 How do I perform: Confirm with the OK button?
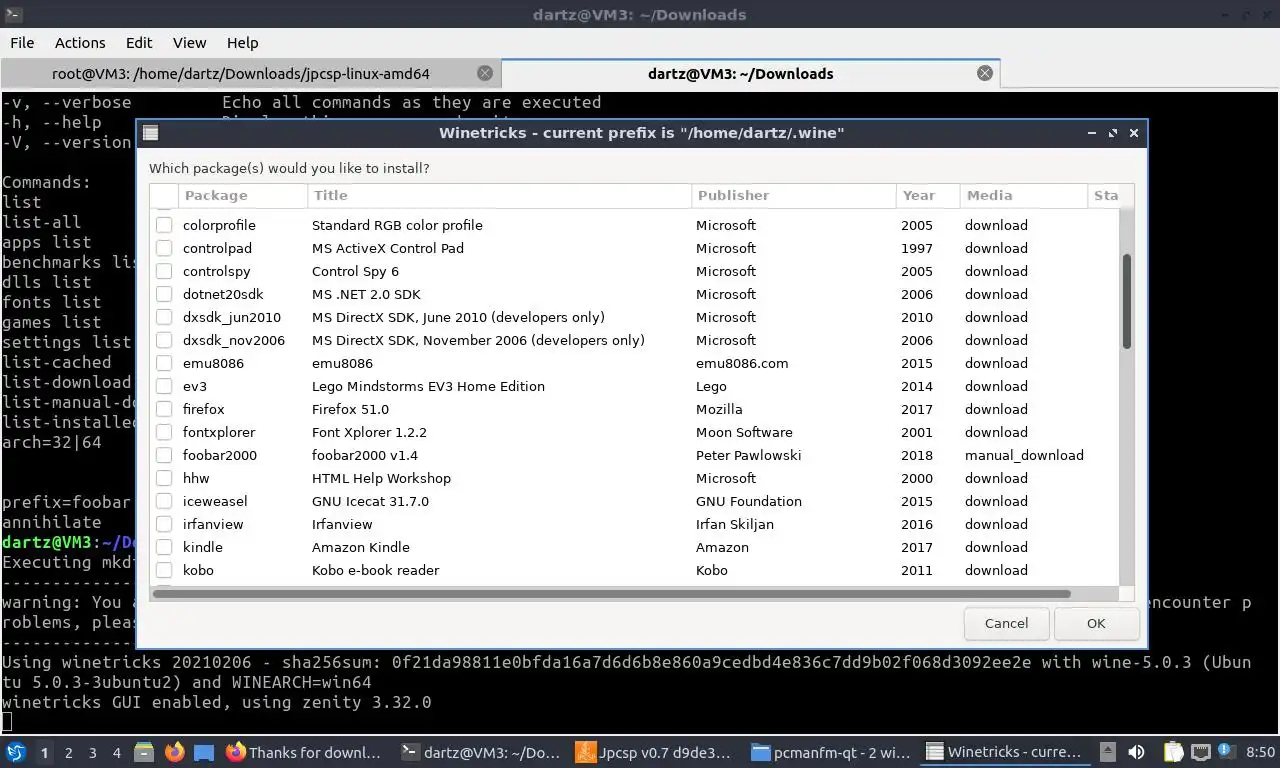pyautogui.click(x=1096, y=623)
